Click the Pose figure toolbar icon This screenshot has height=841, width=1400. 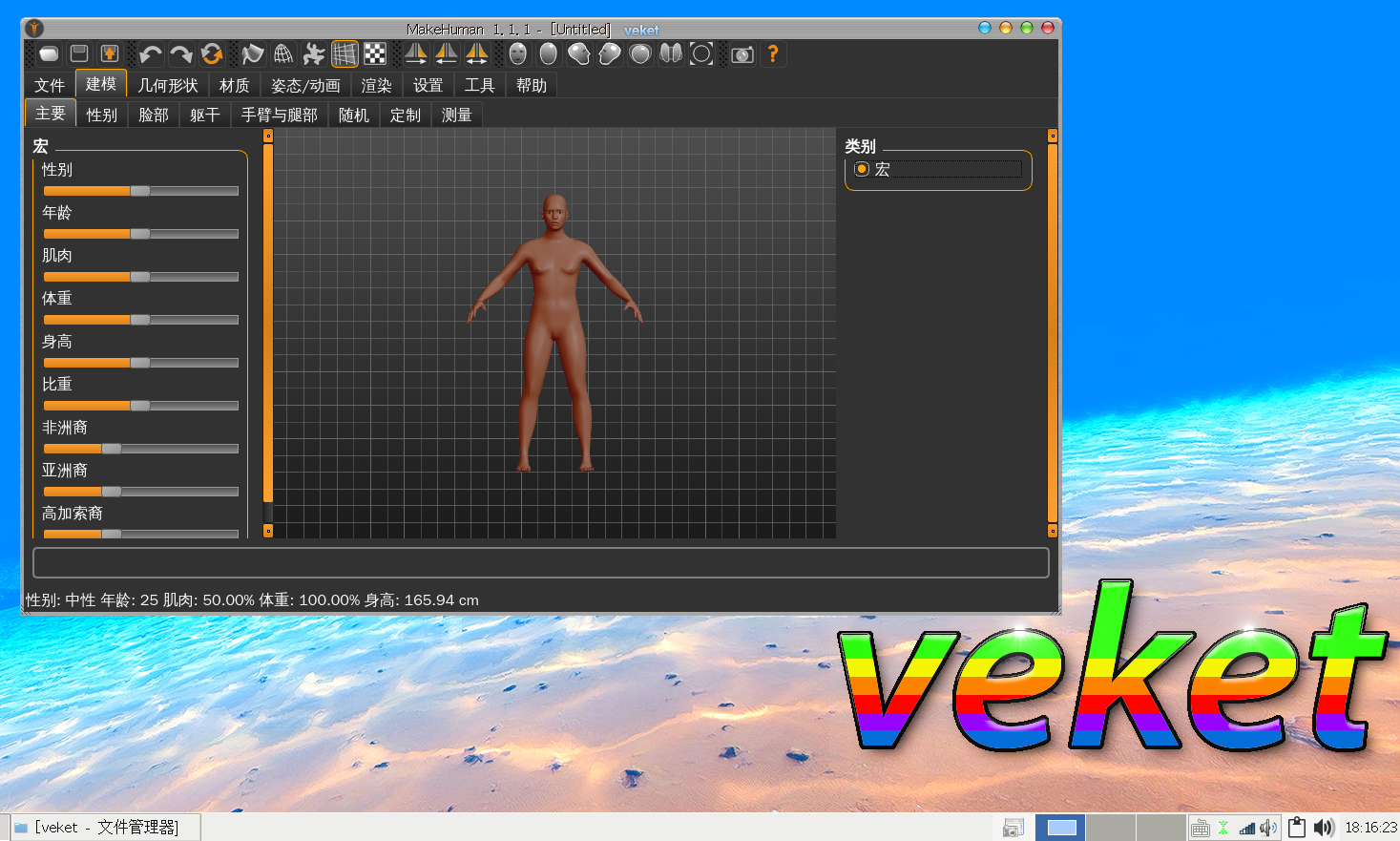pyautogui.click(x=314, y=54)
